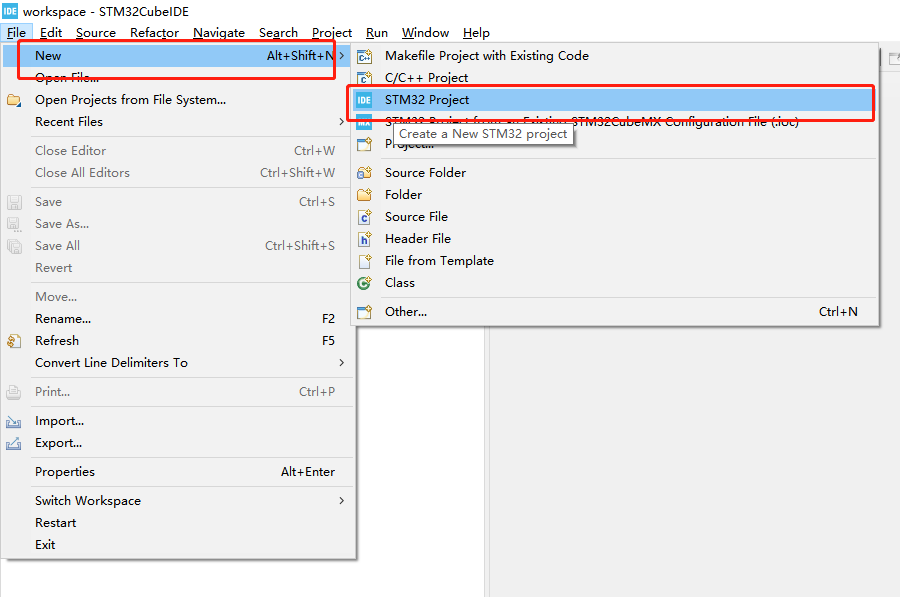900x597 pixels.
Task: Click the Class icon
Action: (x=364, y=283)
